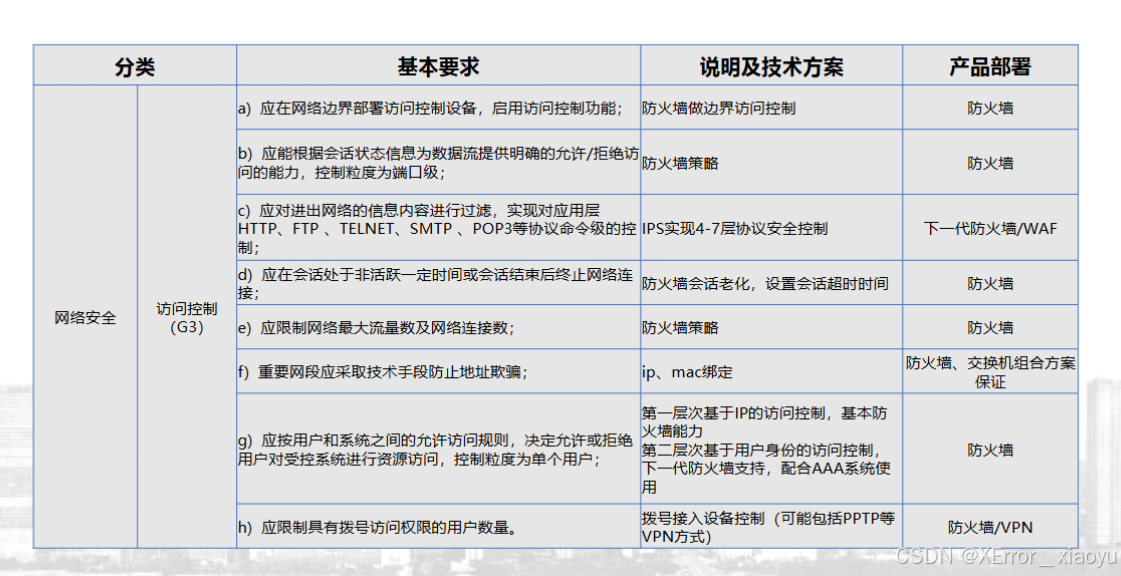This screenshot has height=576, width=1121.
Task: Select the 防火墙策略 cell in row b
Action: click(x=771, y=162)
